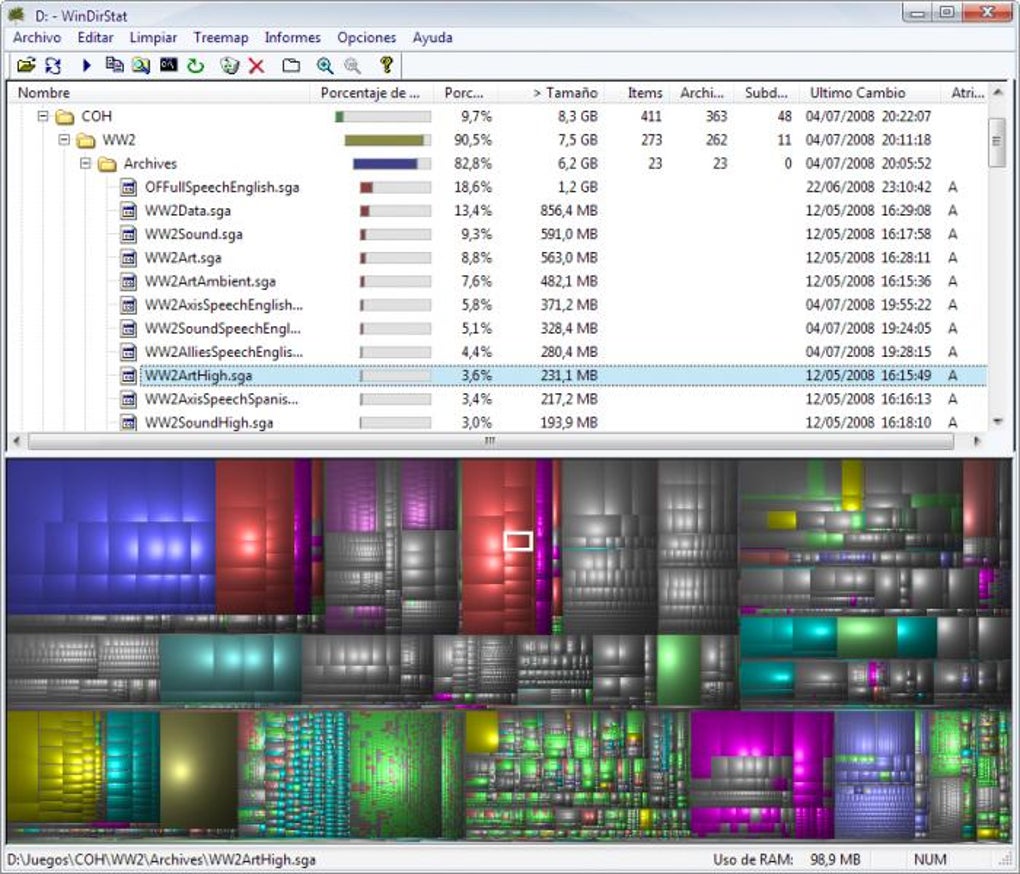The image size is (1020, 874).
Task: Select the WW2AlliesSpeechEnglis... row
Action: 498,352
